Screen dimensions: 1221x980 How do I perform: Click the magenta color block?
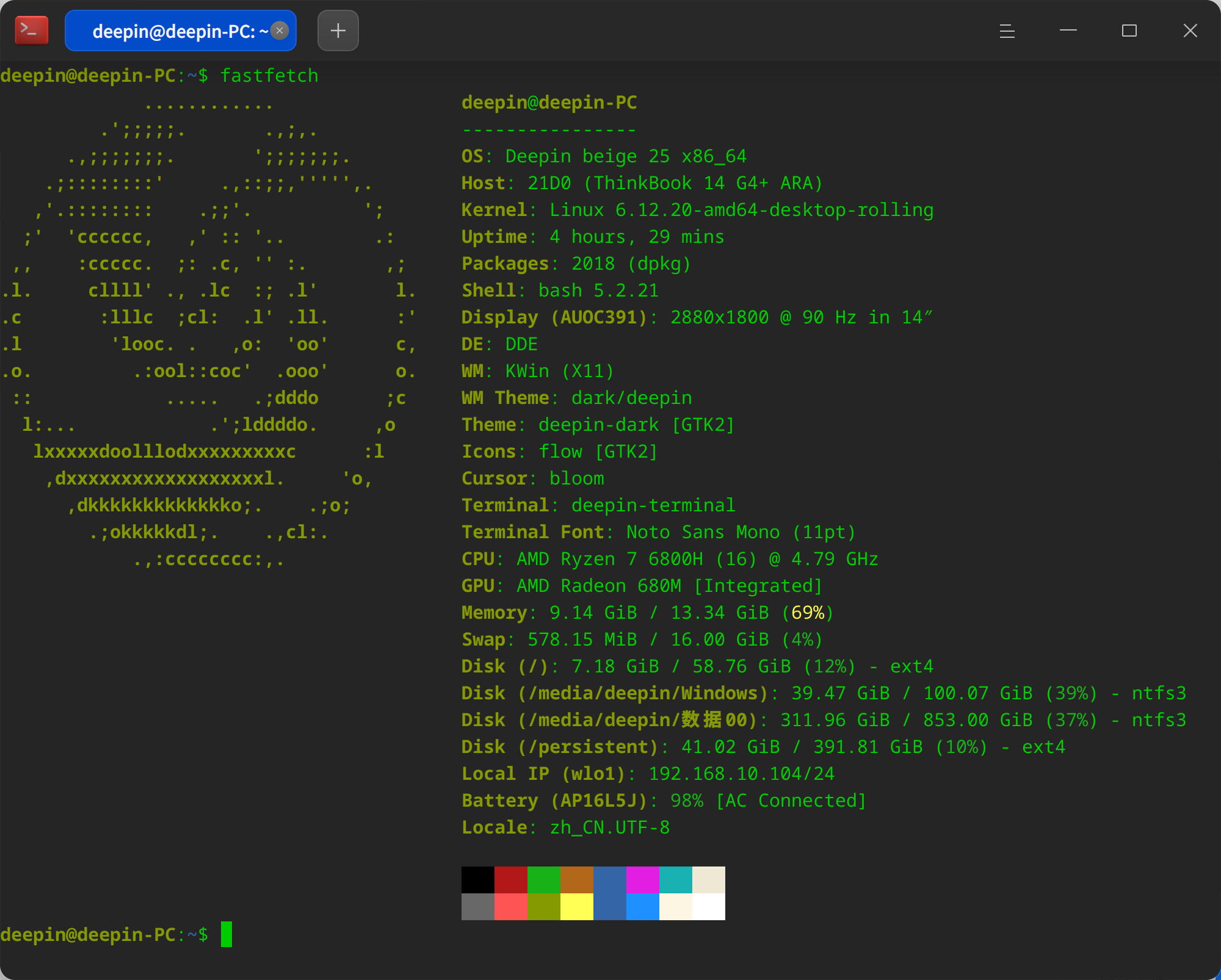click(x=643, y=880)
